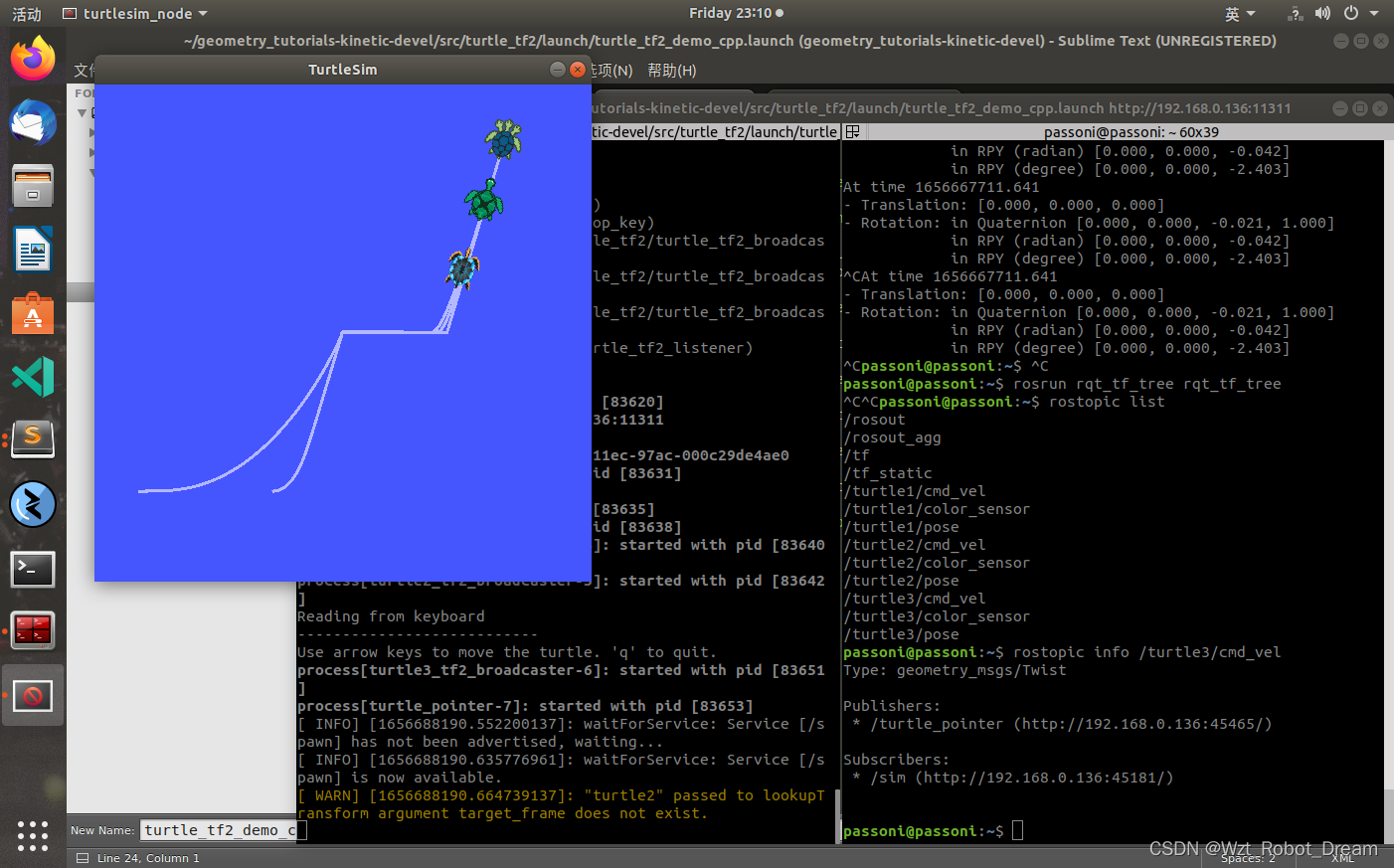Image resolution: width=1394 pixels, height=868 pixels.
Task: Click the '/turtle_pointer' publisher URL line
Action: [x=1062, y=724]
